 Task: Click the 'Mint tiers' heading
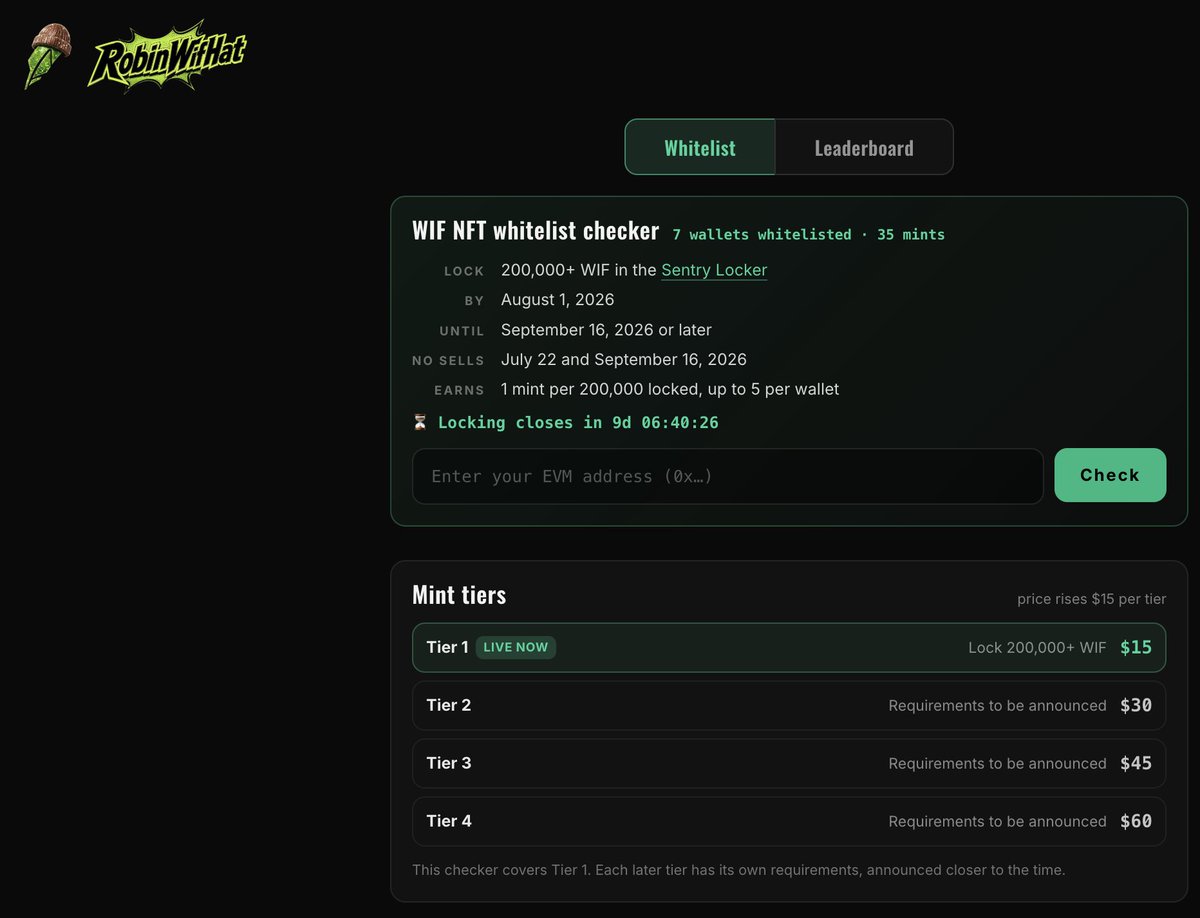tap(459, 595)
